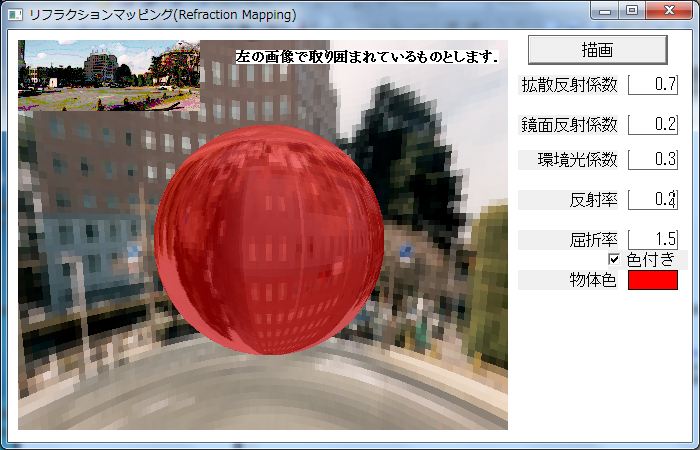Screen dimensions: 700x450
Task: Click the 描画 draw button
Action: (597, 50)
